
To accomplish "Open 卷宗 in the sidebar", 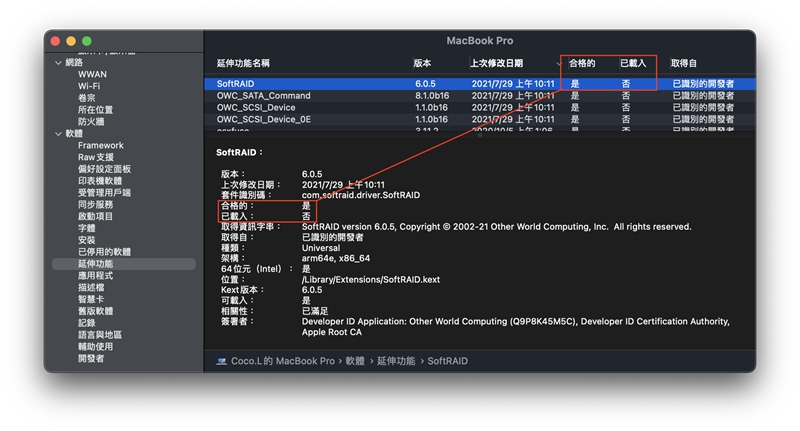I will coord(86,98).
